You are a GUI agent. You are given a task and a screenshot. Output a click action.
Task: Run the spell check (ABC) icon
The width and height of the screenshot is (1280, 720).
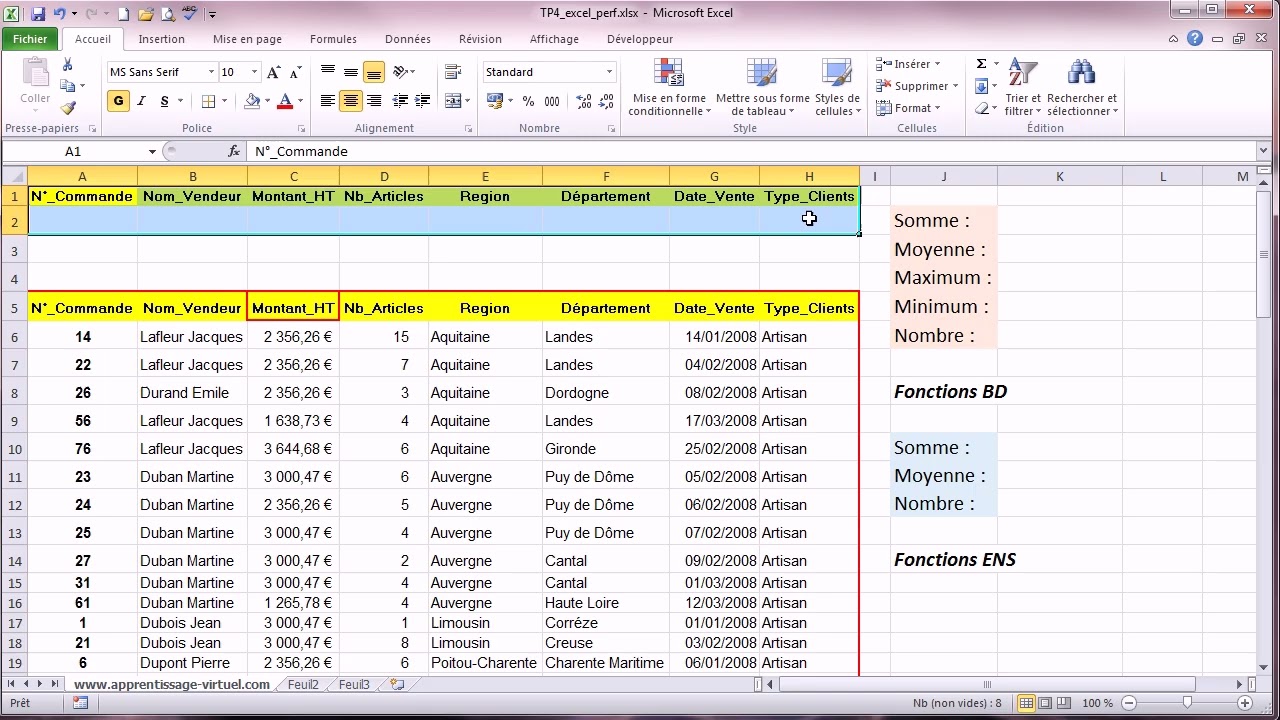pyautogui.click(x=190, y=14)
